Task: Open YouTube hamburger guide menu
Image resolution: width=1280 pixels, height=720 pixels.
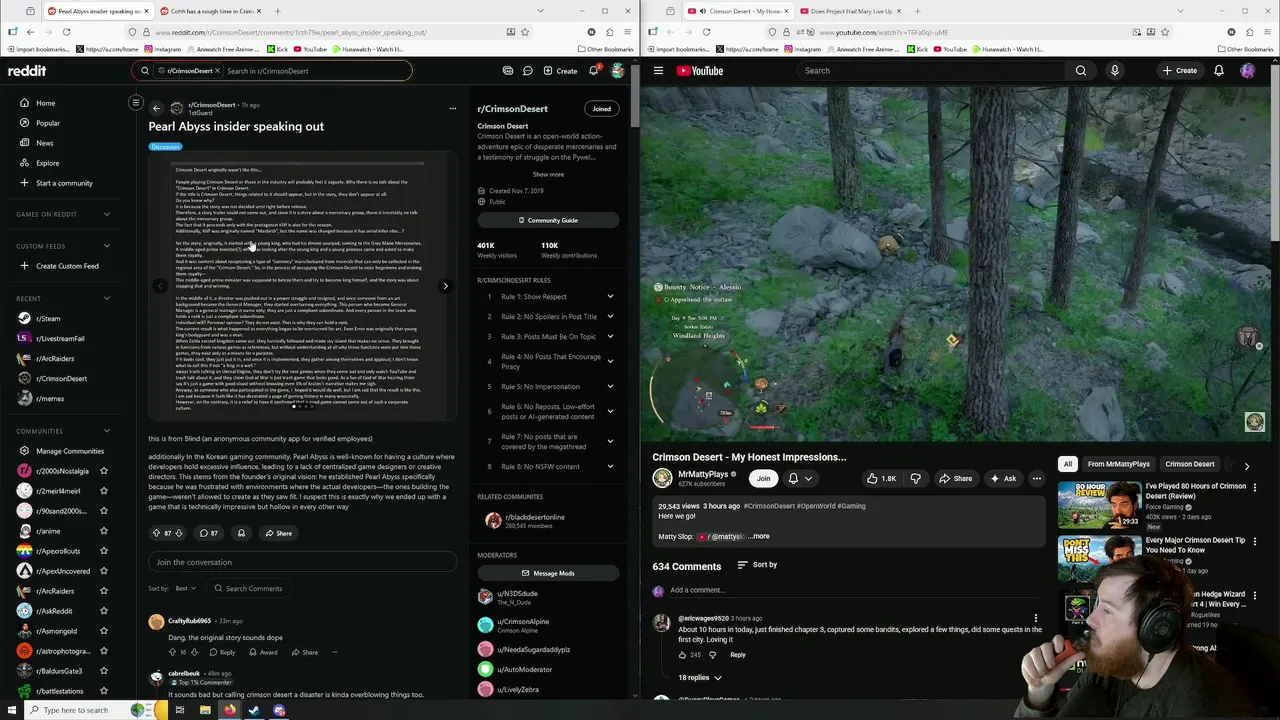Action: point(658,71)
